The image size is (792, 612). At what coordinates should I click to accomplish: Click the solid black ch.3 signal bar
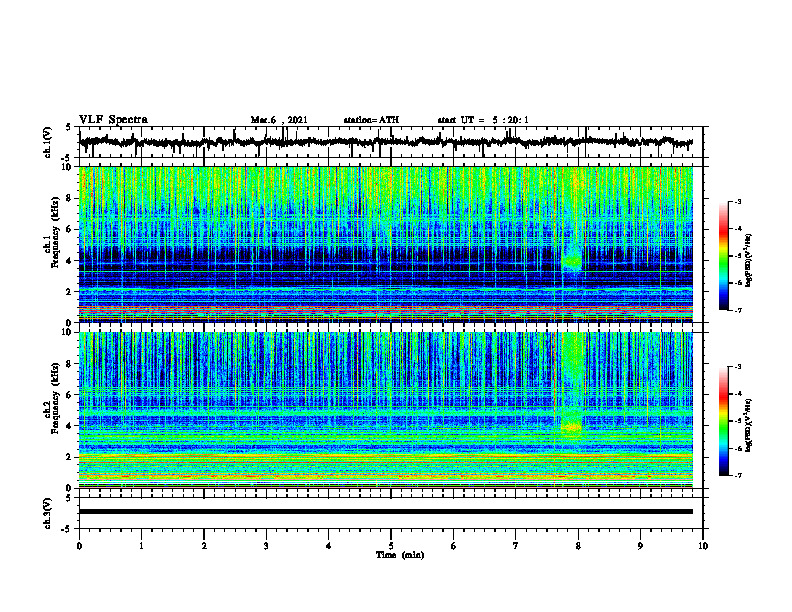386,512
